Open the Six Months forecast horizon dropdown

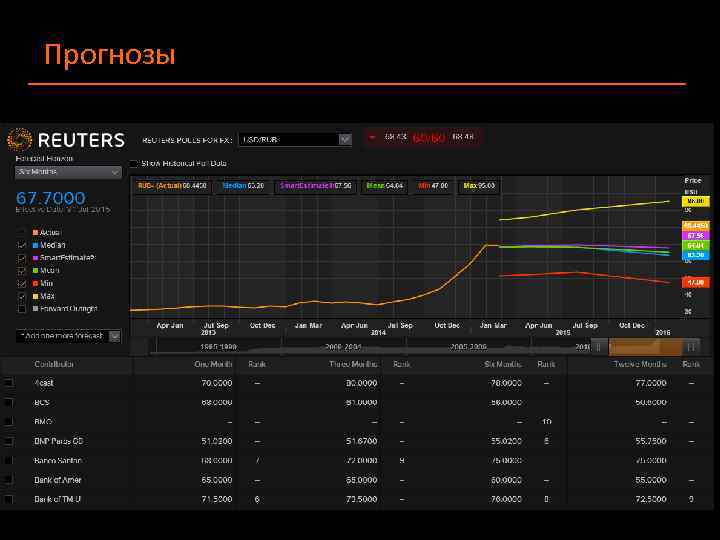[68, 172]
